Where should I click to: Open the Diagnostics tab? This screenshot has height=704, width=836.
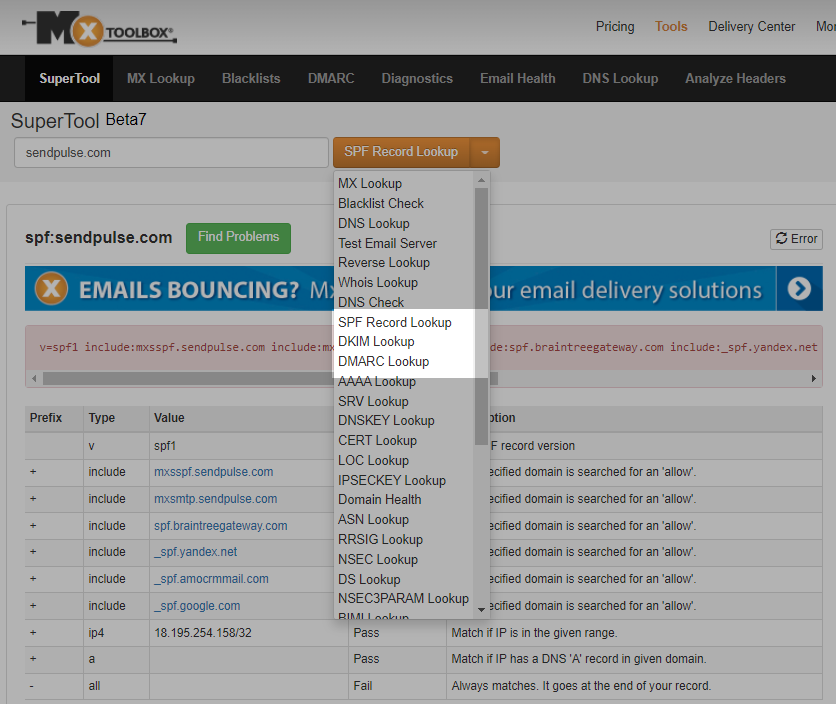(x=417, y=78)
